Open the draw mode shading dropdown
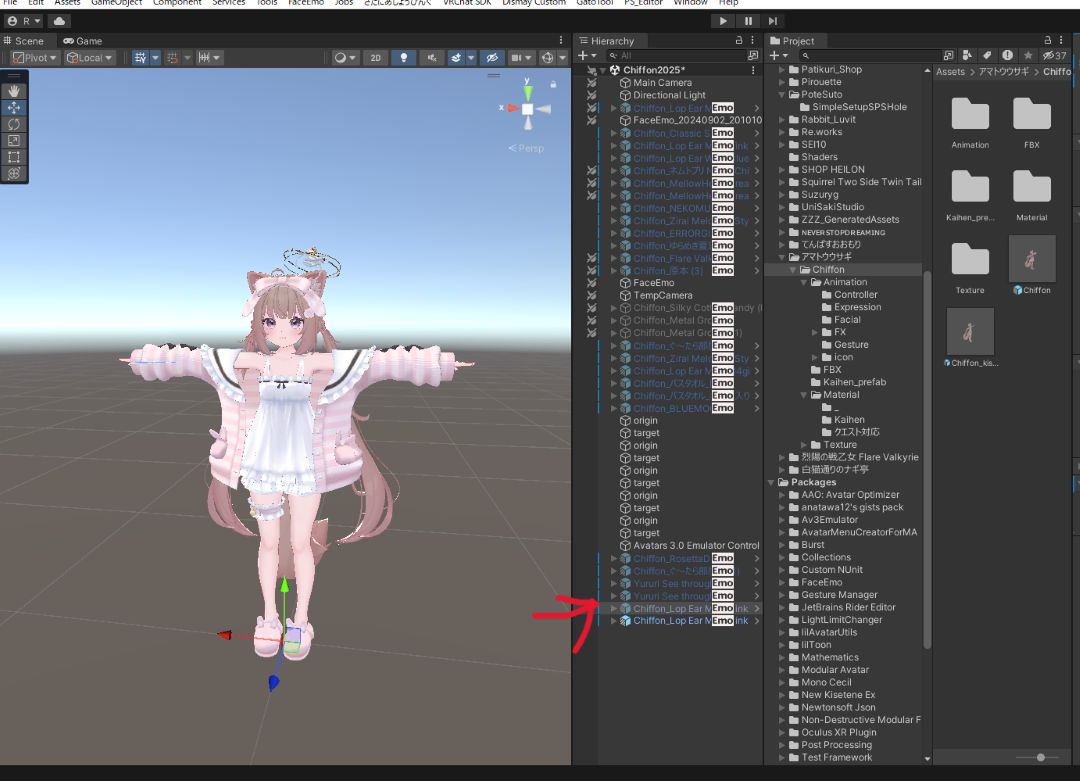The width and height of the screenshot is (1080, 781). pos(344,58)
